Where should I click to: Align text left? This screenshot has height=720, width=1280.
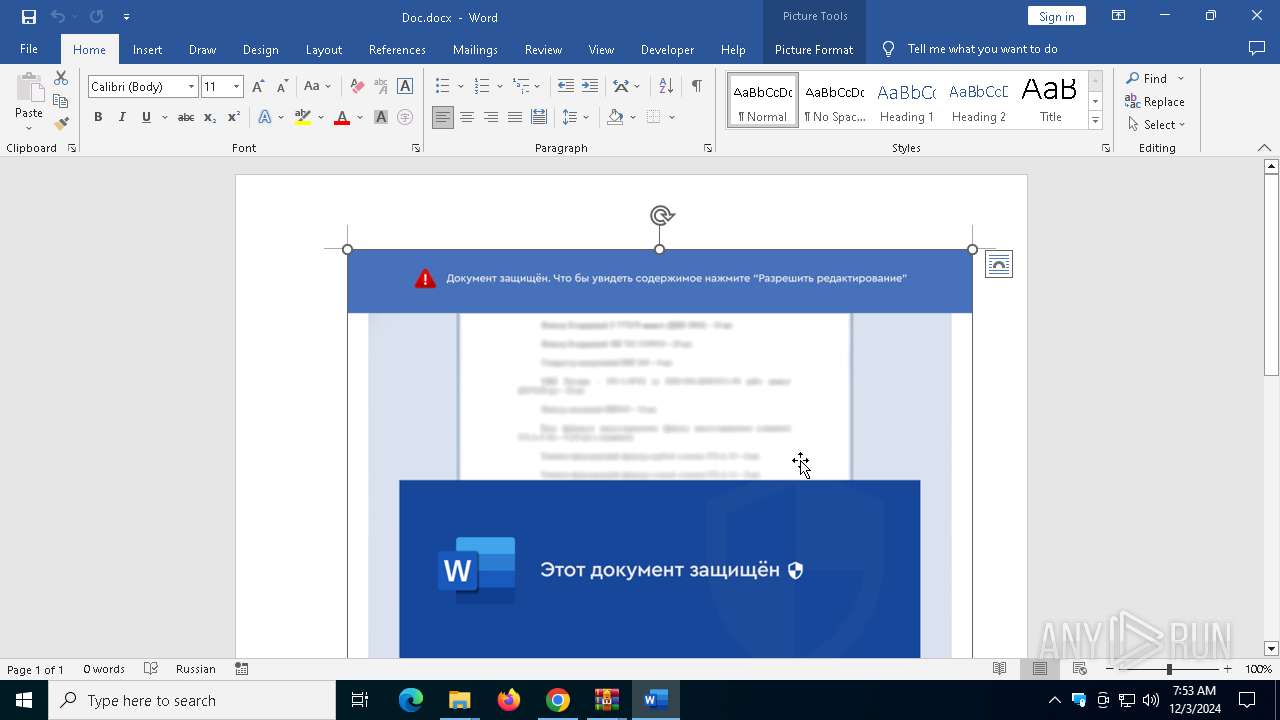(443, 118)
